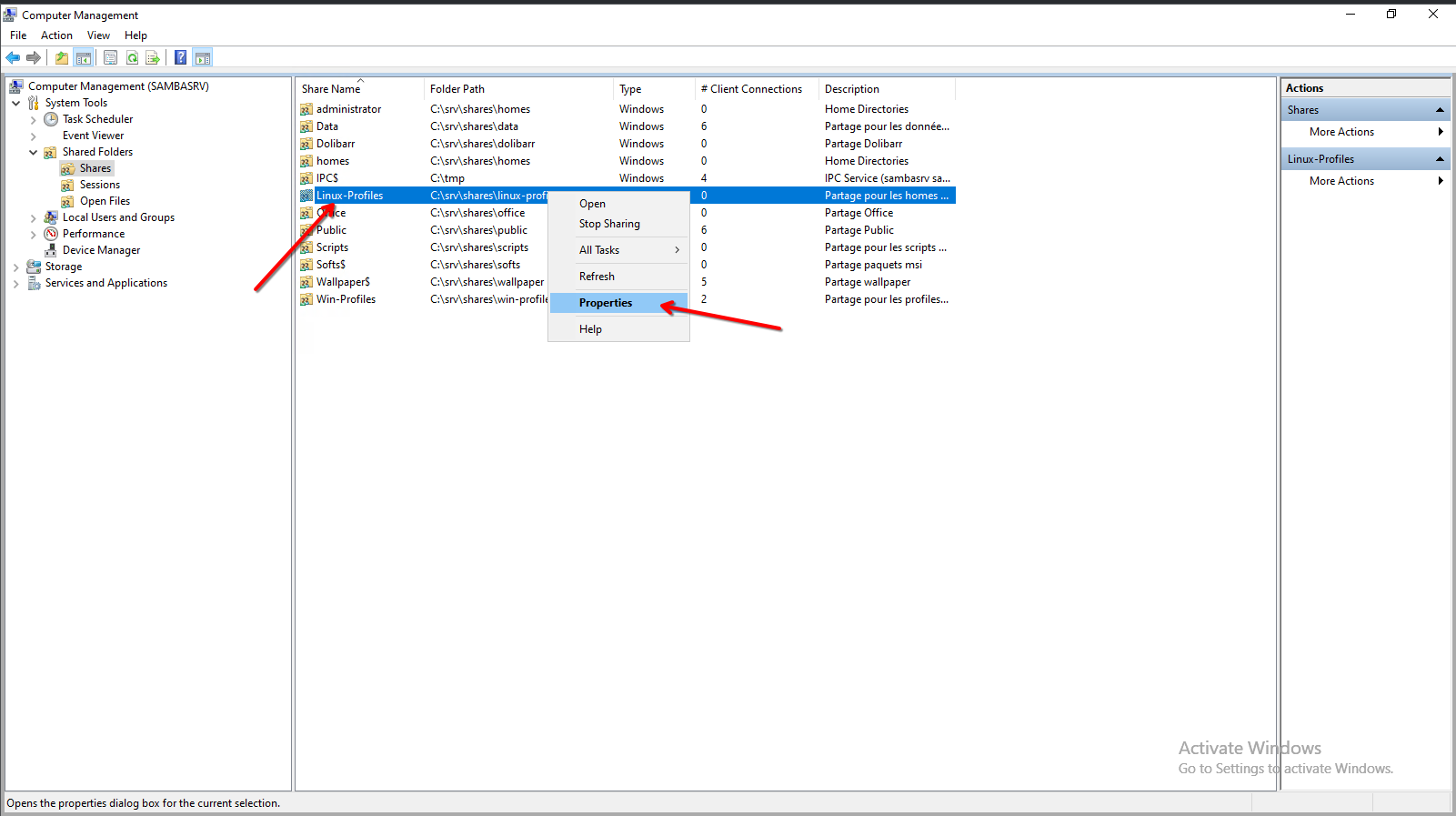This screenshot has height=816, width=1456.
Task: Click the Forward arrow in the toolbar
Action: pos(34,58)
